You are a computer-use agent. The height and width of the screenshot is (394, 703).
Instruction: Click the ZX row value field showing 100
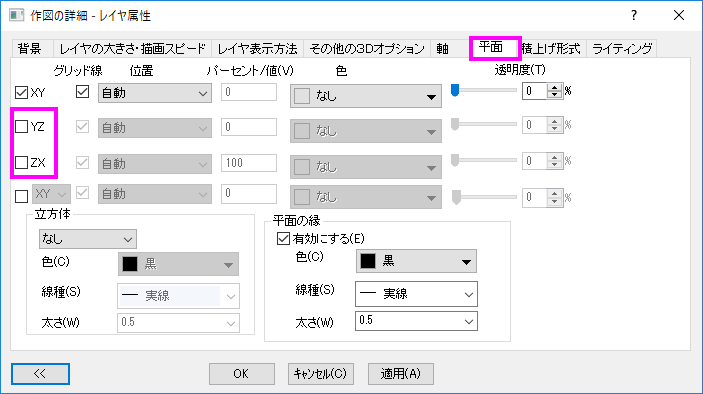(x=249, y=163)
